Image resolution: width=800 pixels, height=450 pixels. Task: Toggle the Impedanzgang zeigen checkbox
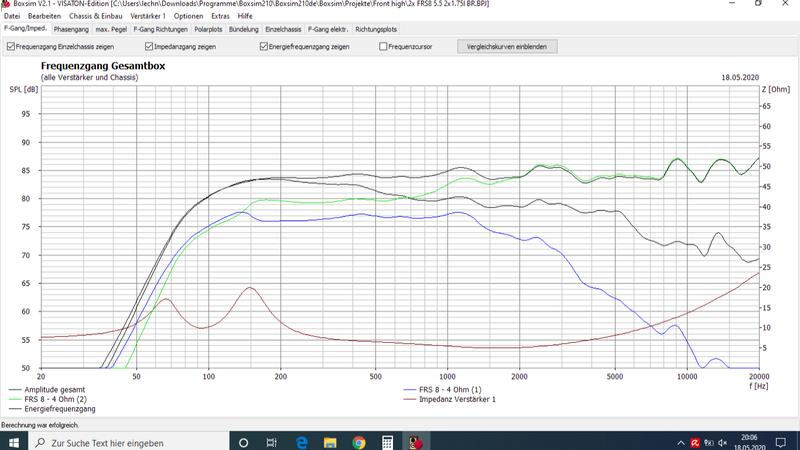(x=149, y=46)
